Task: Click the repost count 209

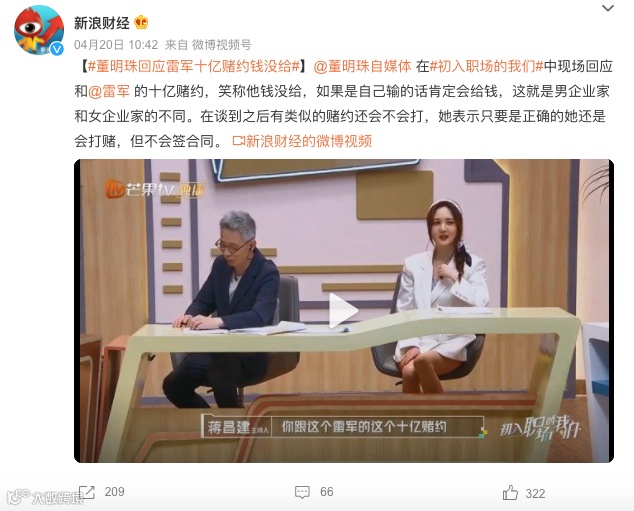Action: click(x=114, y=492)
